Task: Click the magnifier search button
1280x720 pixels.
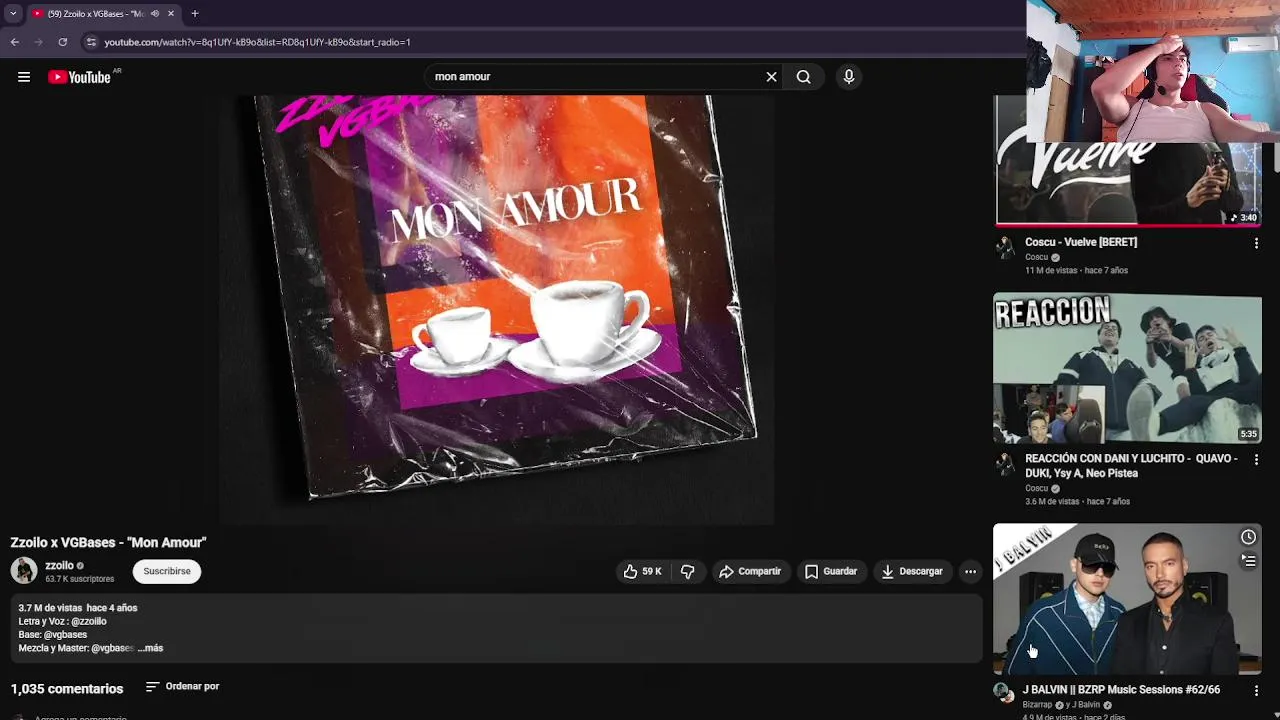Action: [803, 77]
